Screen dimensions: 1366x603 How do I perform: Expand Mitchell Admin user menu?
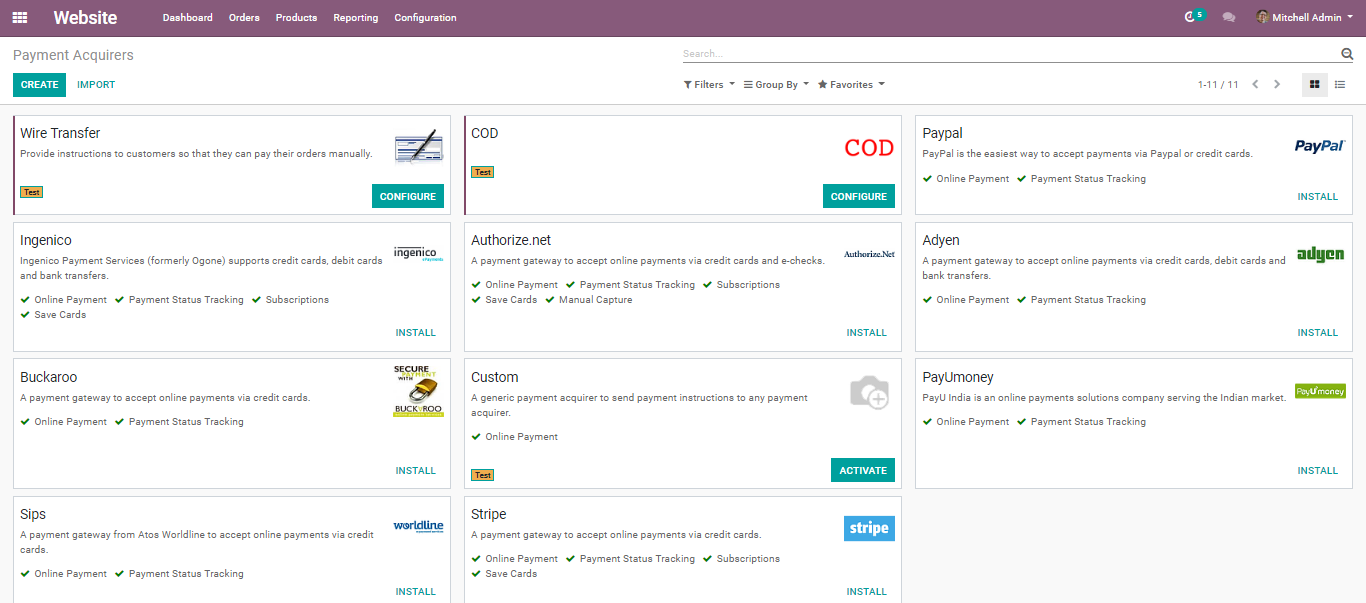[1305, 17]
